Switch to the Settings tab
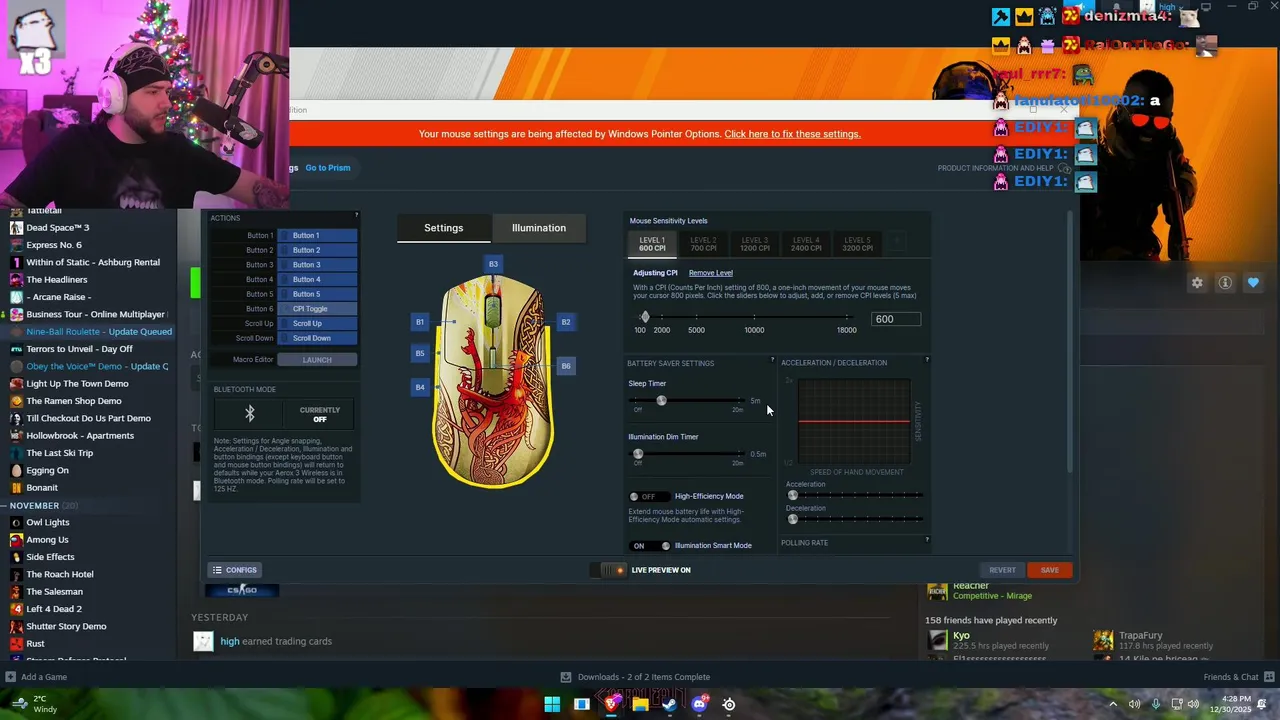Screen dimensions: 1280x720 (444, 228)
